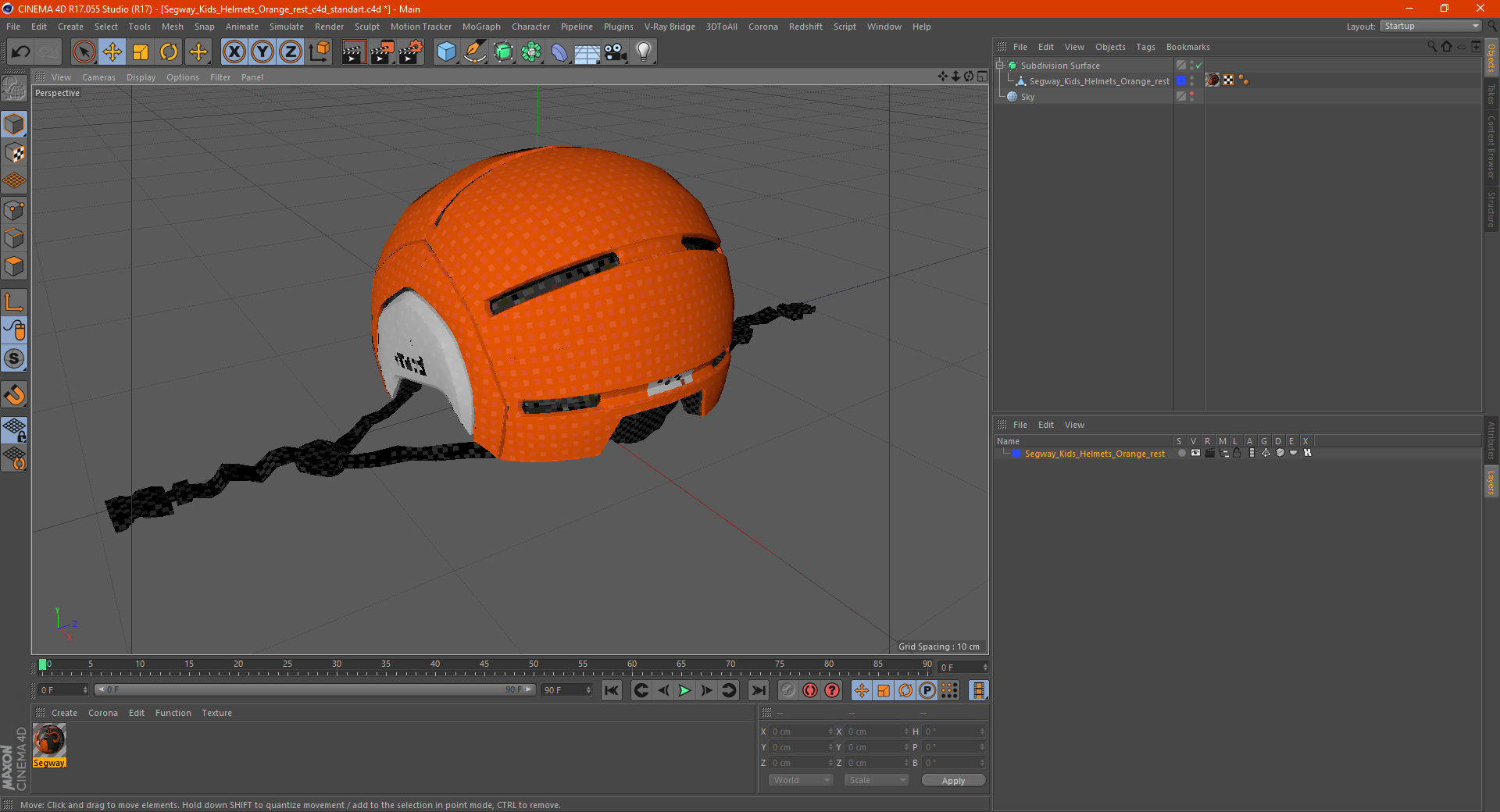The width and height of the screenshot is (1500, 812).
Task: Click the timeline range slider bar
Action: (x=315, y=689)
